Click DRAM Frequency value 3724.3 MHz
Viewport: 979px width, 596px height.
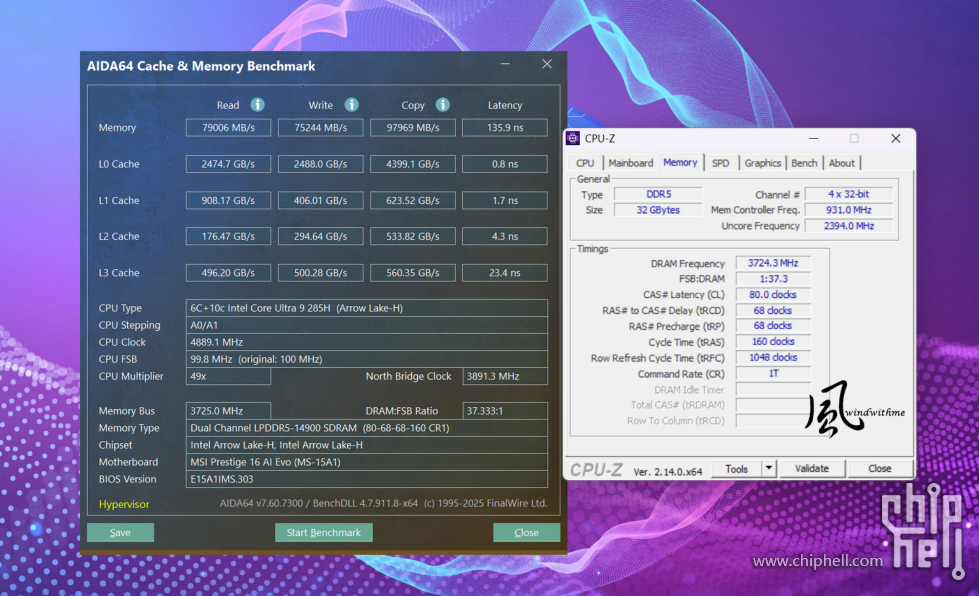773,263
